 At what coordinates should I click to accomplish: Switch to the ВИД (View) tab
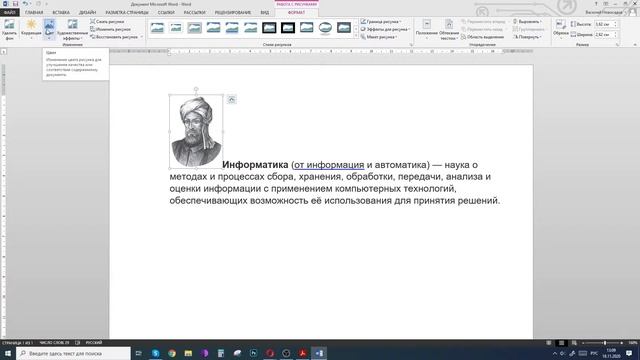264,13
